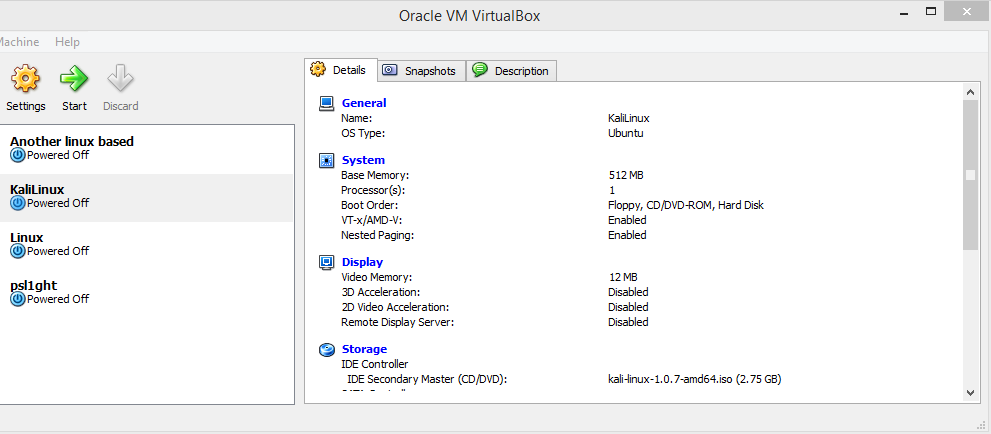Click the greyed Discard arrow icon
The image size is (991, 434).
click(120, 79)
